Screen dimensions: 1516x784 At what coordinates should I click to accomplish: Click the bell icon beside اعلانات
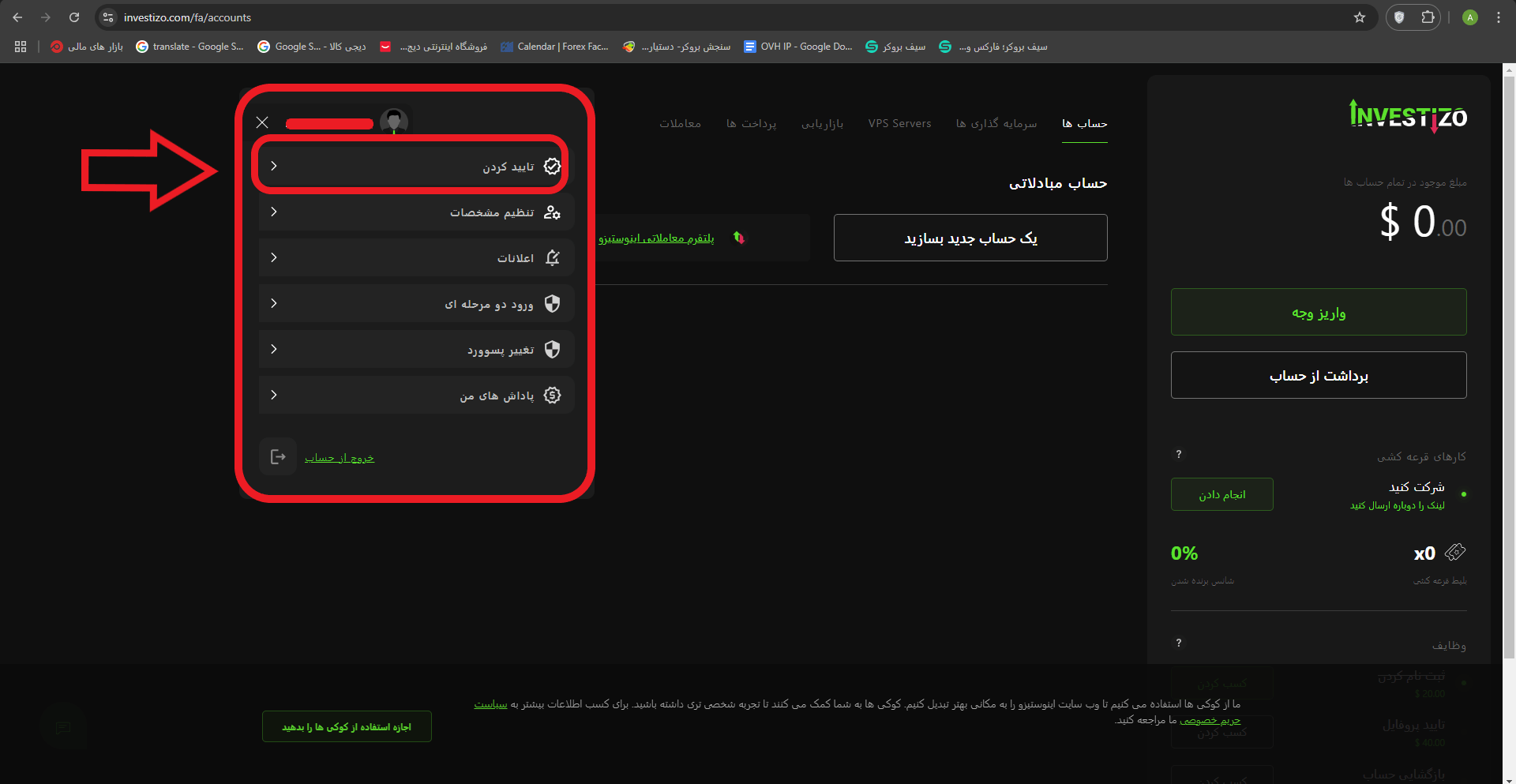552,257
